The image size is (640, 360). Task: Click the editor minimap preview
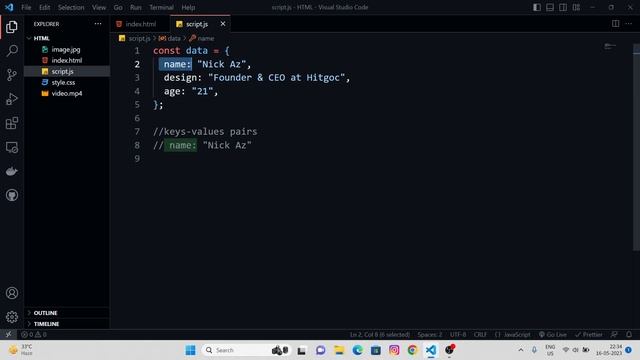click(x=610, y=46)
